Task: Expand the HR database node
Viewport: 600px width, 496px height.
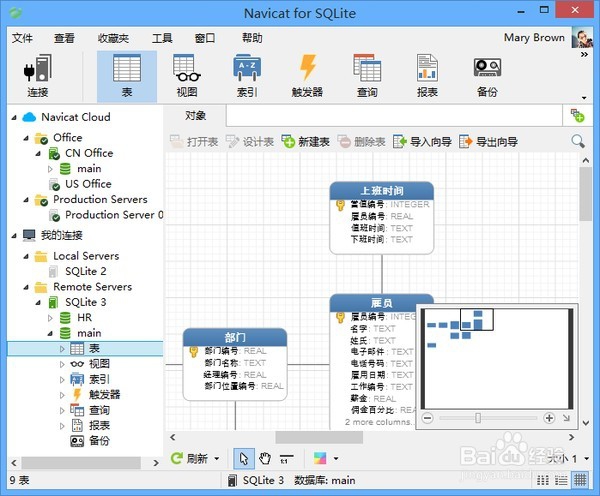Action: (50, 318)
